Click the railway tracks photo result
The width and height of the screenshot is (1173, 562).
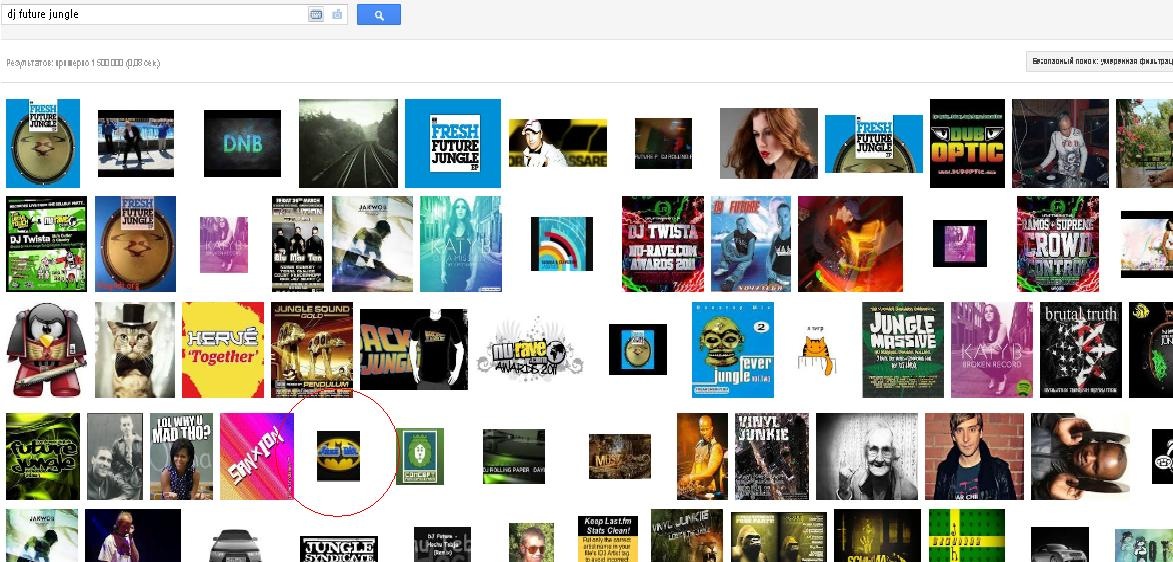point(348,143)
